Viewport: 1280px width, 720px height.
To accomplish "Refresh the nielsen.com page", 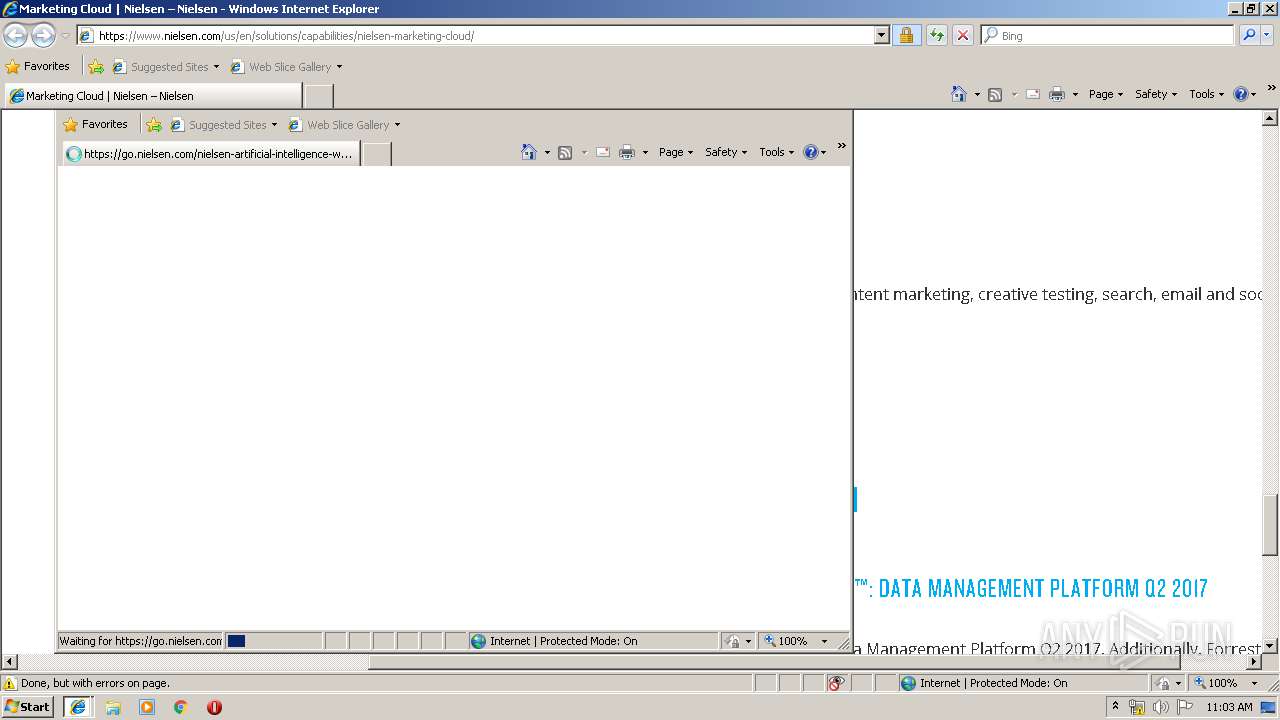I will [x=936, y=35].
